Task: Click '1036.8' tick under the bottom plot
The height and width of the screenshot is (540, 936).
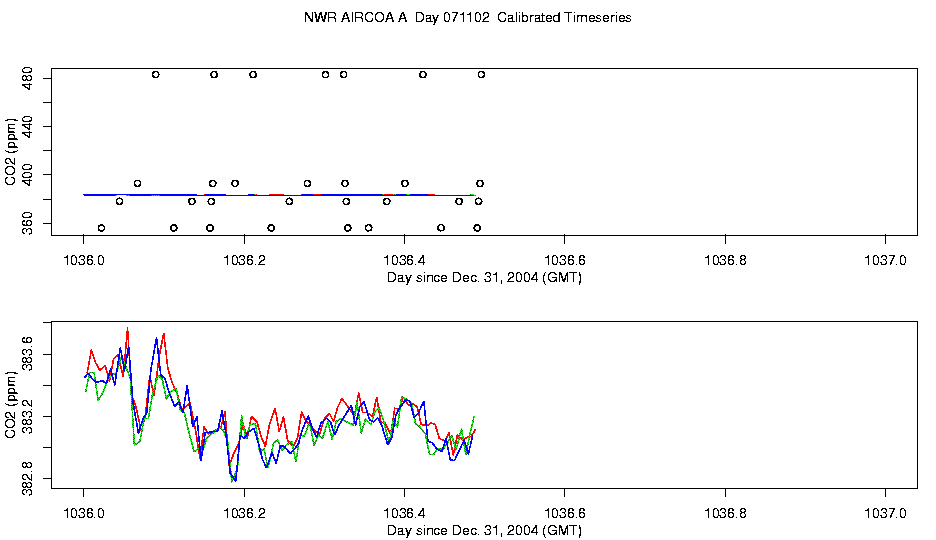Action: pos(725,513)
